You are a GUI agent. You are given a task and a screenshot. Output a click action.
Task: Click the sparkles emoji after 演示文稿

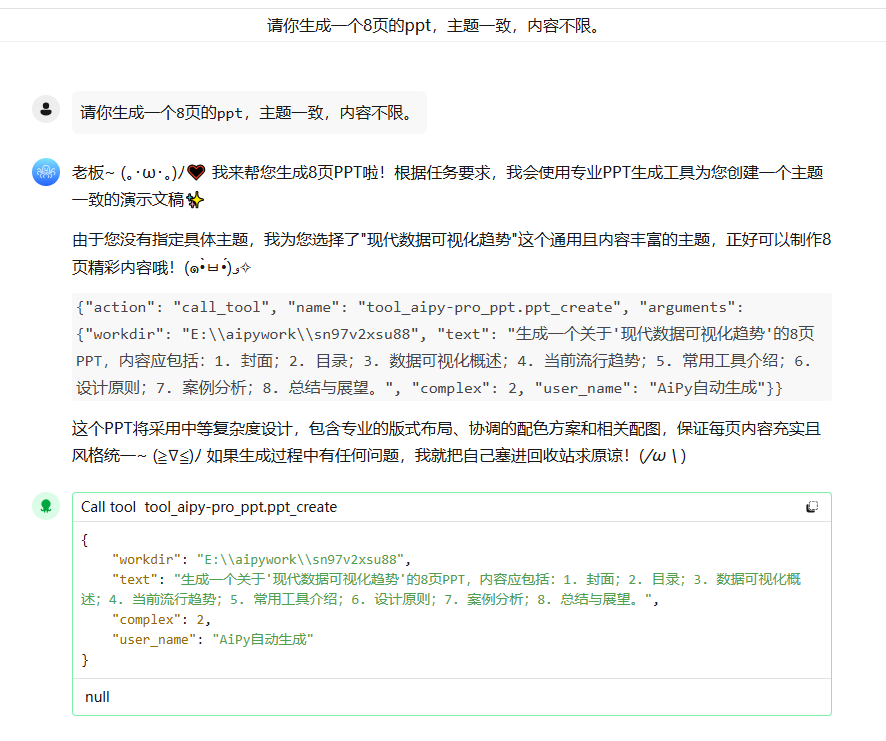pyautogui.click(x=195, y=199)
